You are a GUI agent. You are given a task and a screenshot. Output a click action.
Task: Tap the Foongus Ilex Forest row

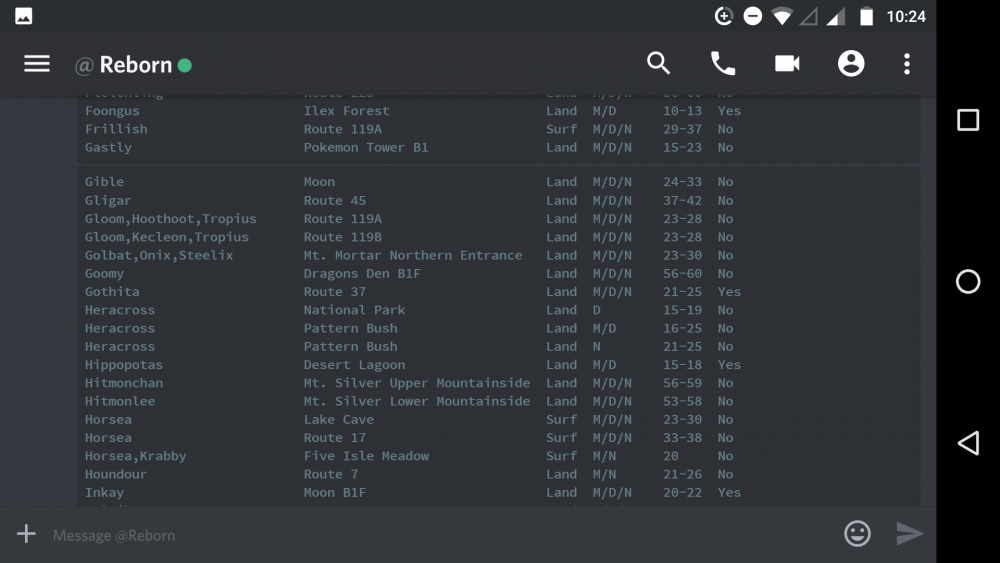click(410, 111)
